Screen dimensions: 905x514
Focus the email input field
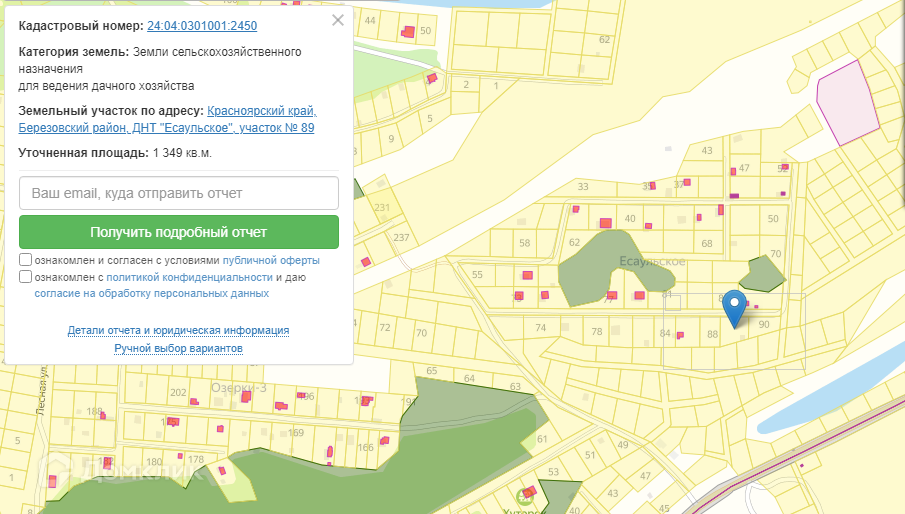click(179, 193)
